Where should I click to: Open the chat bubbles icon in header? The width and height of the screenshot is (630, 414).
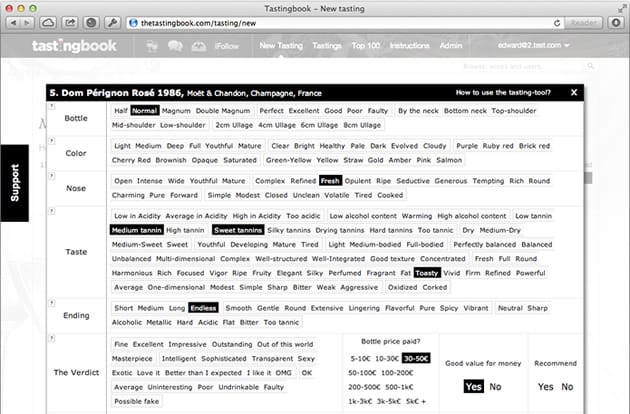[x=175, y=46]
